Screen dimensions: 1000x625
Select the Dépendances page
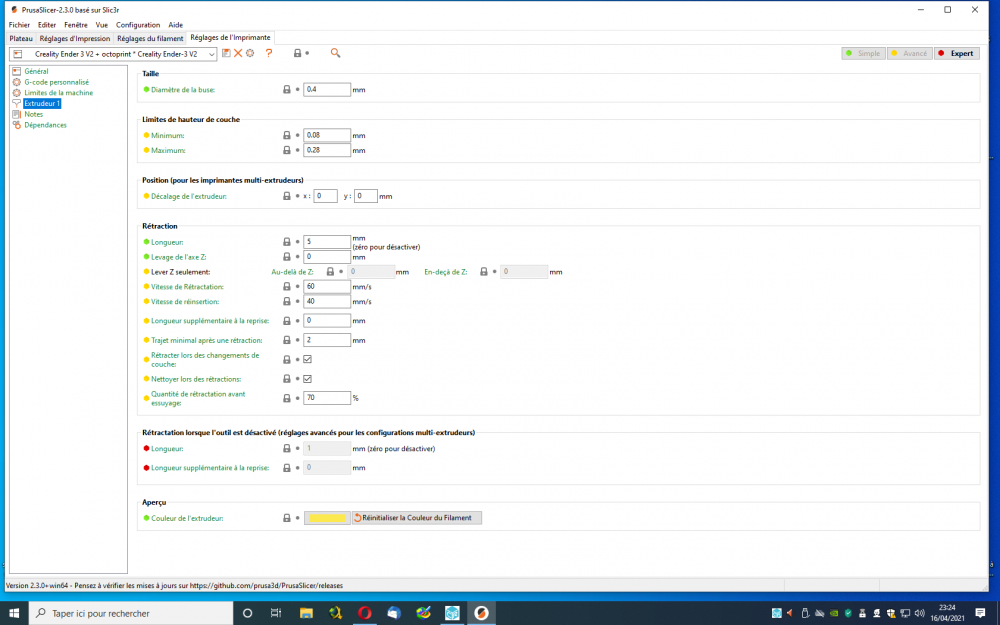pyautogui.click(x=45, y=125)
